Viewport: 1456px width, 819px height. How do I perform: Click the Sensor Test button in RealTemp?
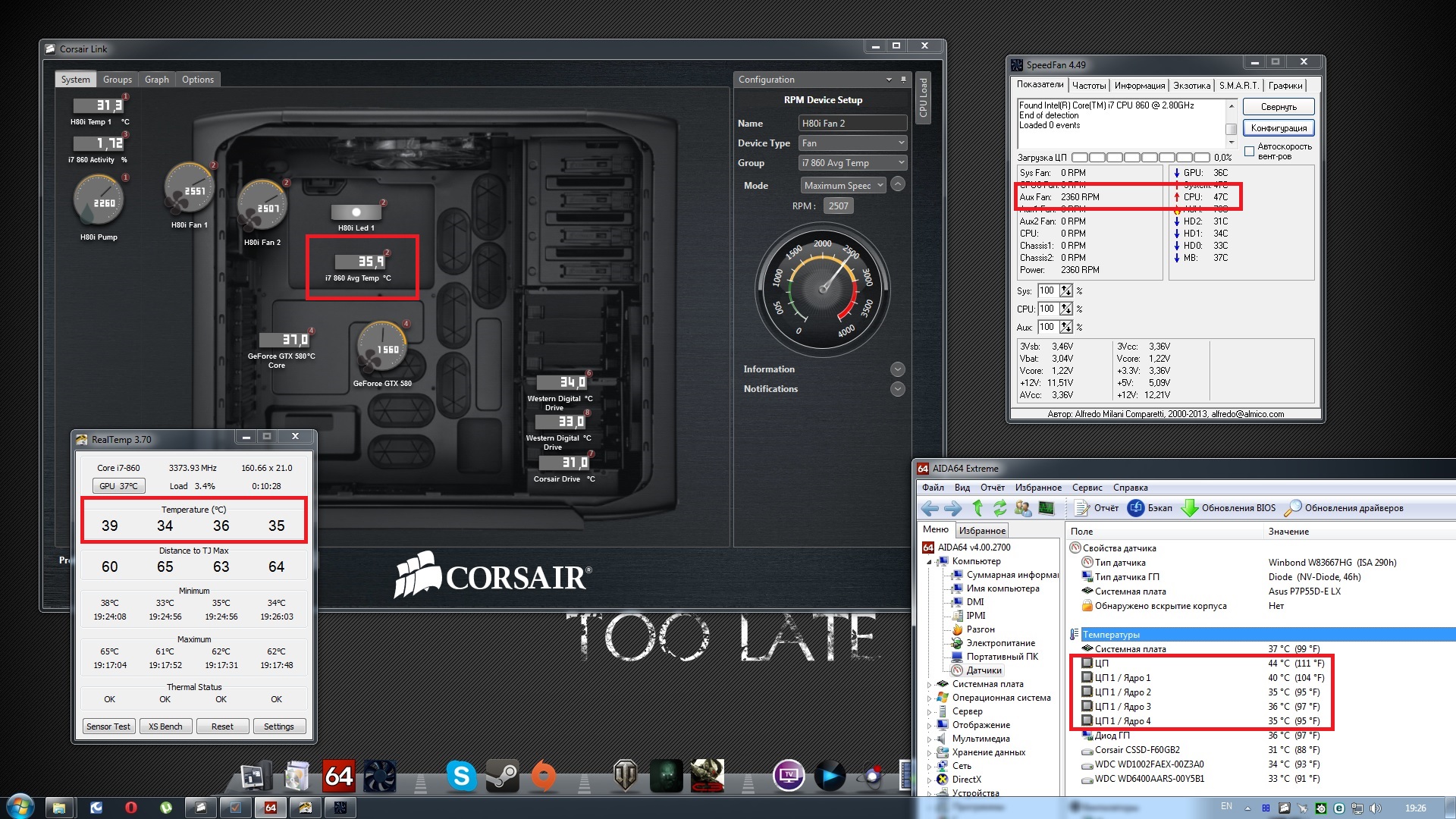(x=108, y=726)
